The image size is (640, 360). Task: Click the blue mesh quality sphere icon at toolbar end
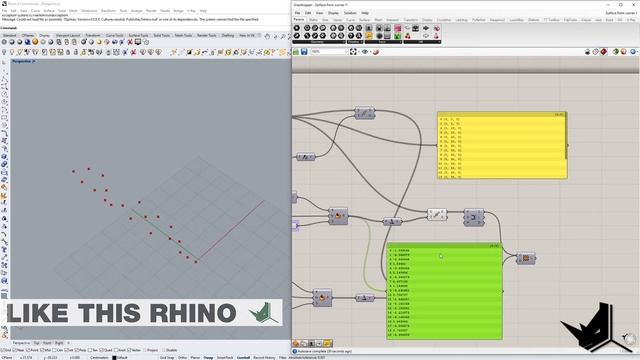[x=633, y=51]
